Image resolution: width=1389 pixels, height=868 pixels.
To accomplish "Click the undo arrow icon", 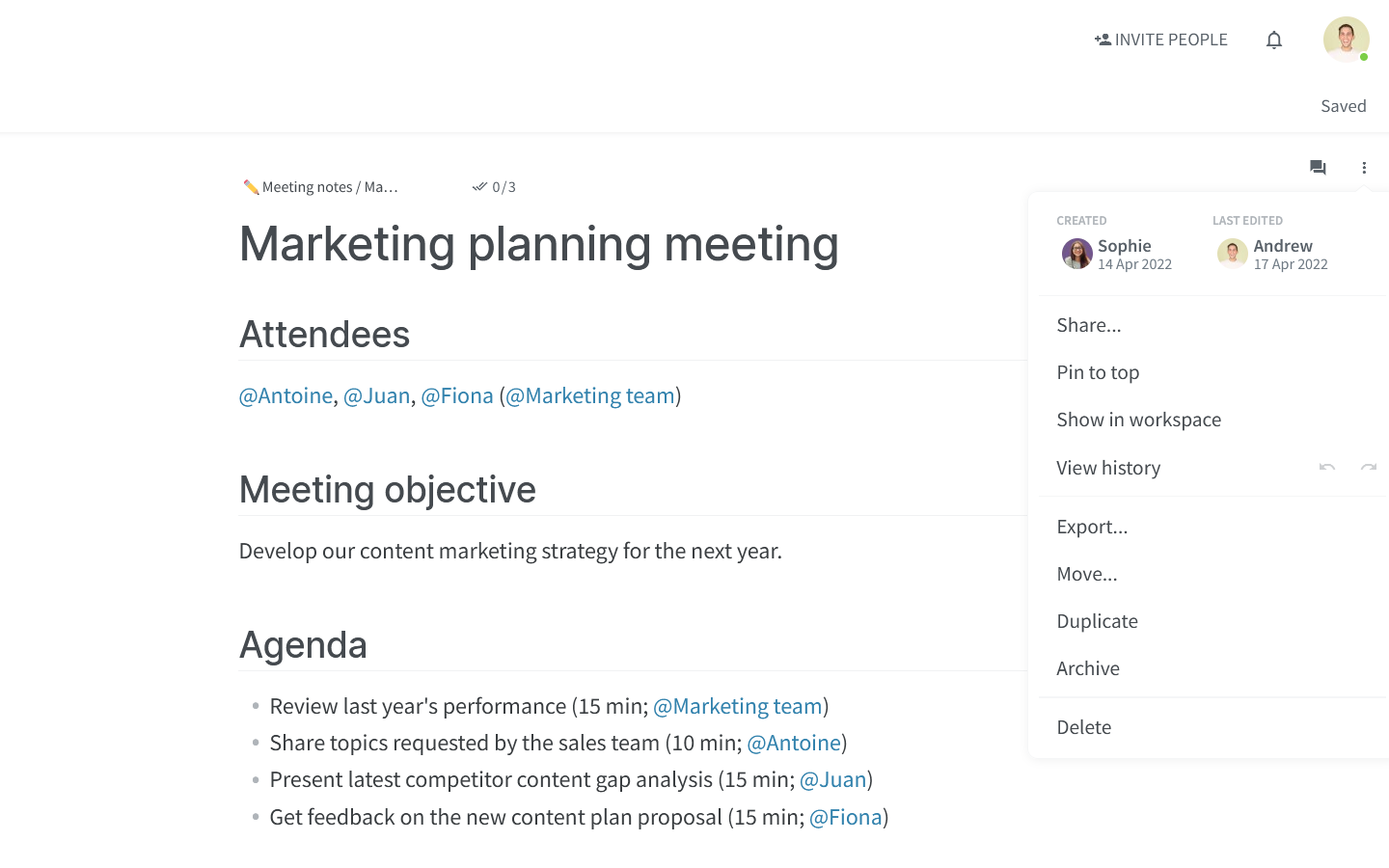I will click(1327, 468).
